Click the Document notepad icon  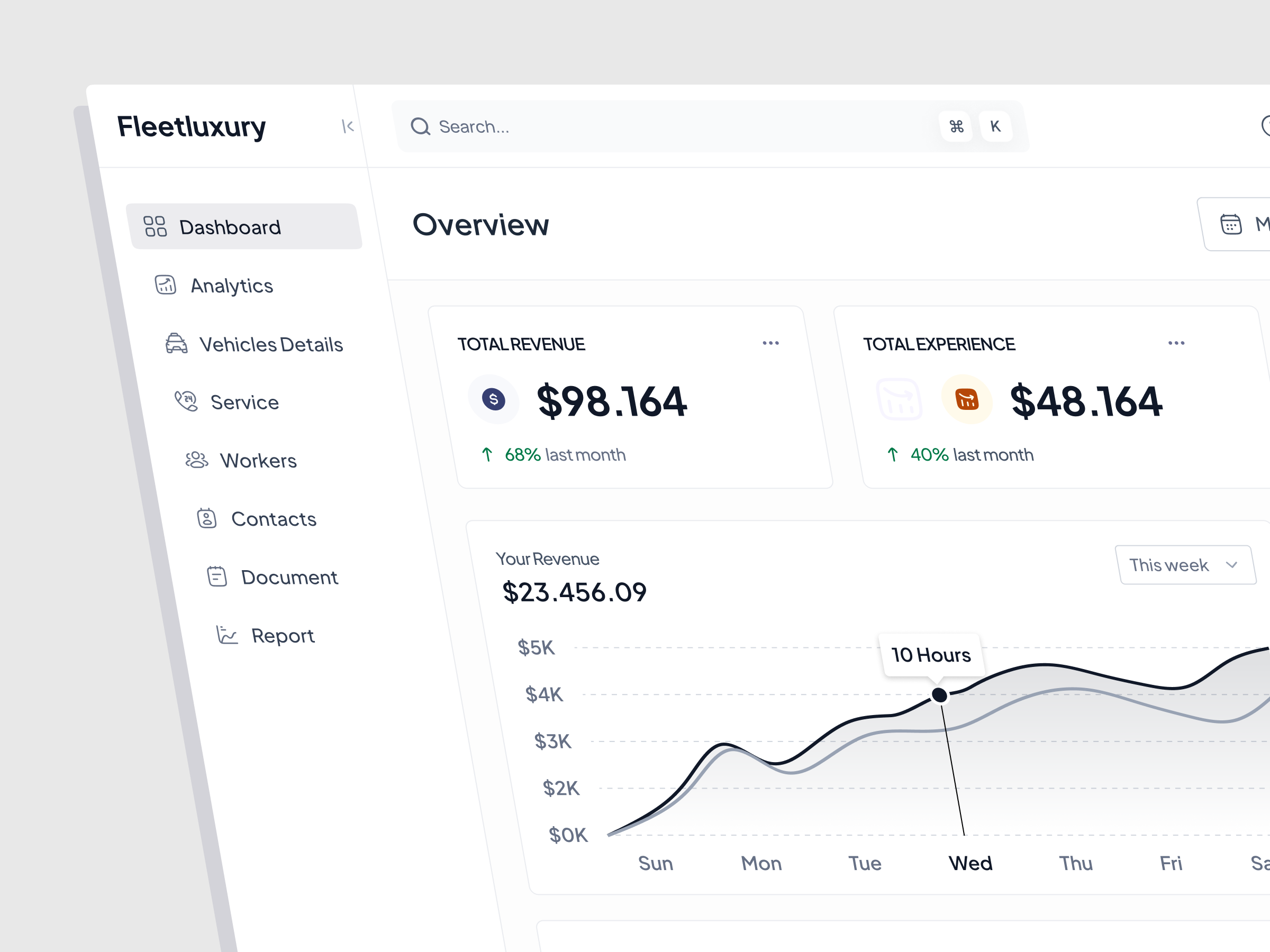coord(217,576)
